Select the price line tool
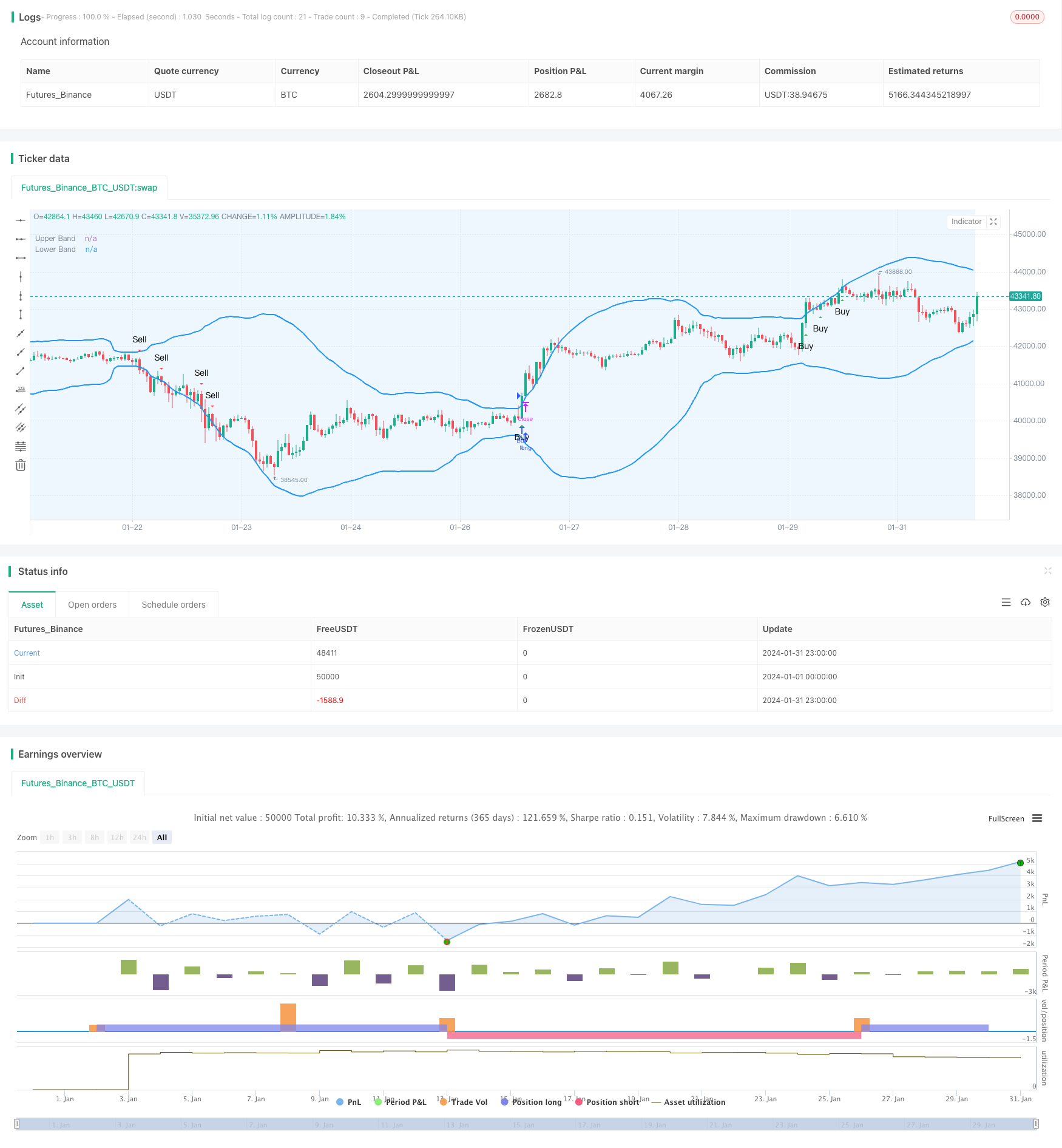 pyautogui.click(x=21, y=390)
